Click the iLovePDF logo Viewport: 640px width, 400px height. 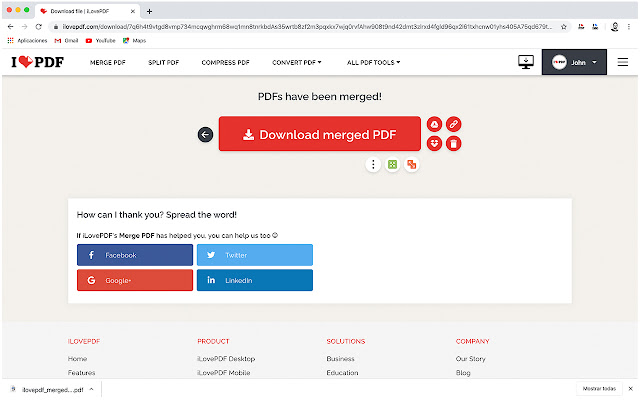click(38, 62)
